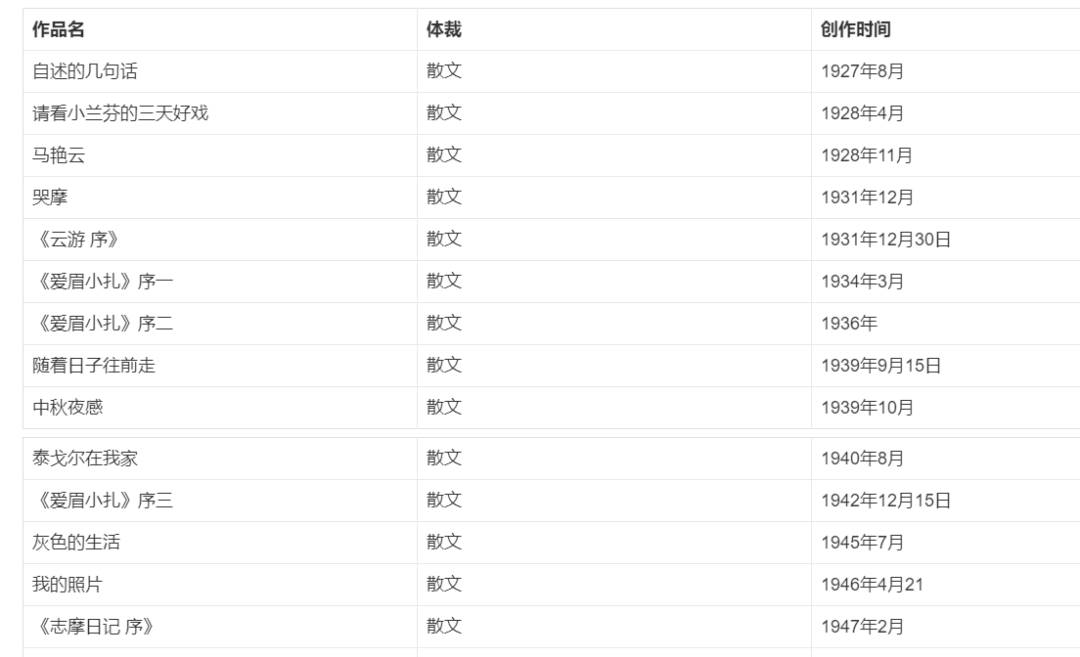Select the 随着日子往前走 title
This screenshot has width=1080, height=657.
click(94, 366)
